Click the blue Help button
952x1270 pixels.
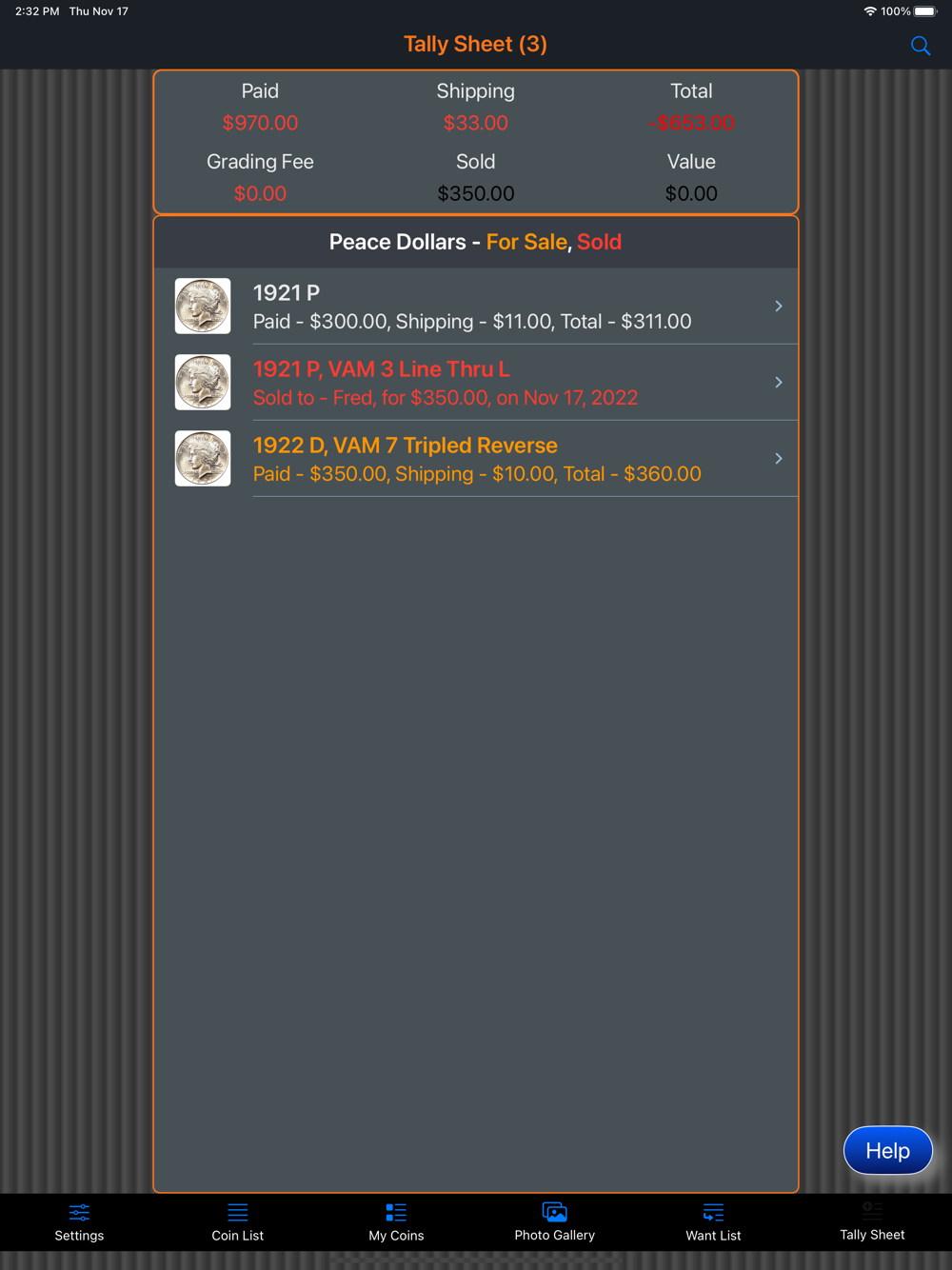[887, 1150]
